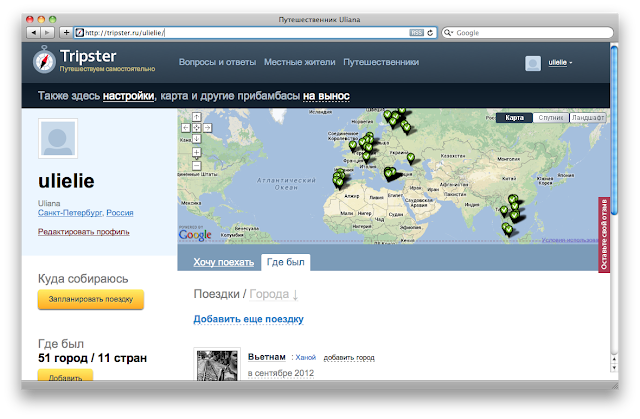Switch map to Ландшафт view
Viewport: 640px width, 419px height.
tap(587, 117)
